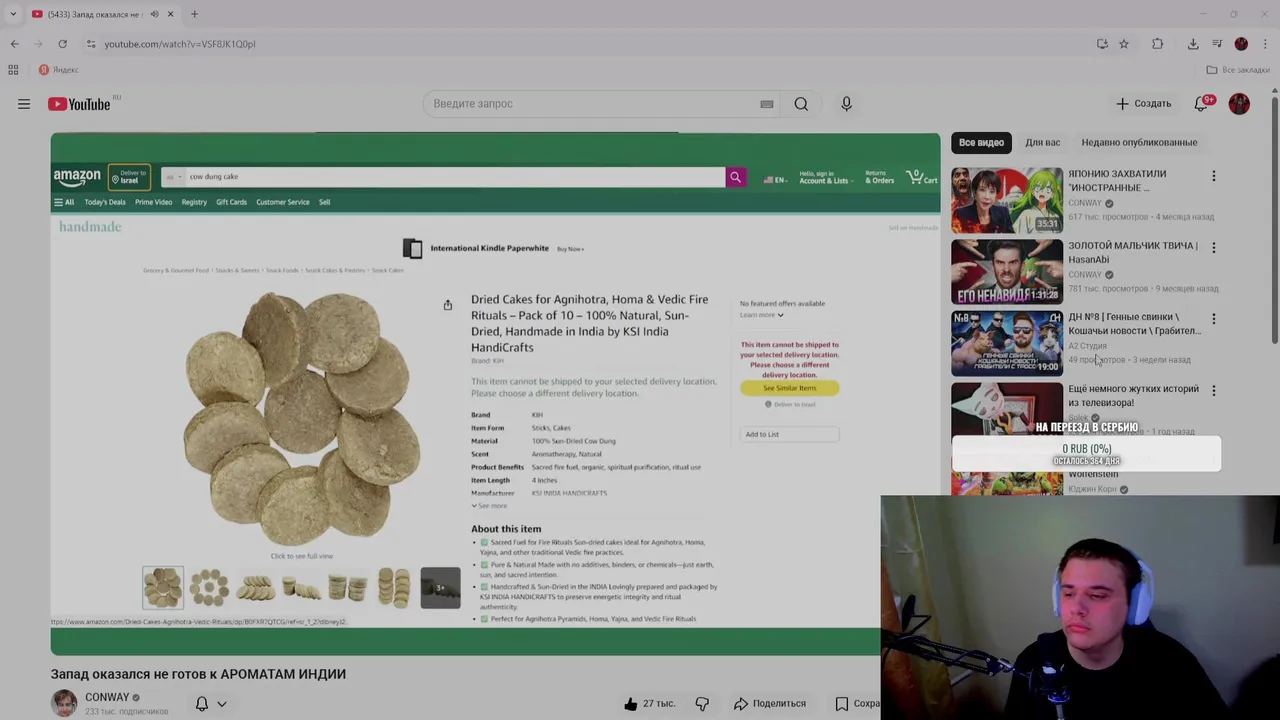Select the Для вас filter chip

tap(1042, 142)
